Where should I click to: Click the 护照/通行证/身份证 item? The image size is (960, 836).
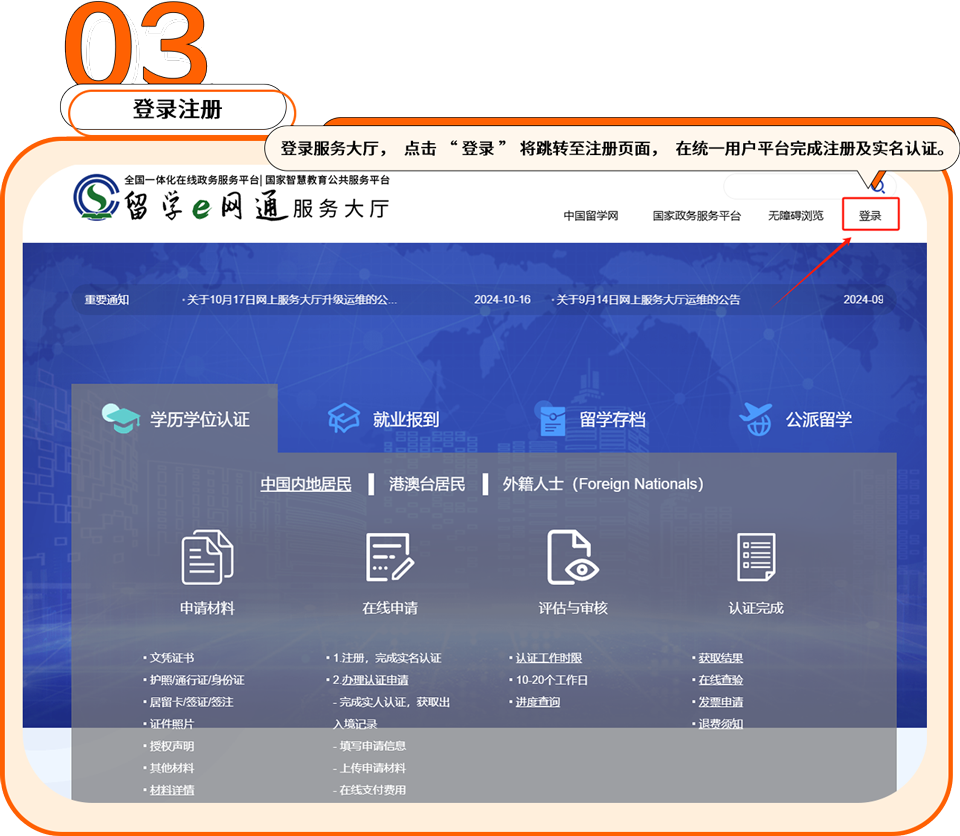197,680
